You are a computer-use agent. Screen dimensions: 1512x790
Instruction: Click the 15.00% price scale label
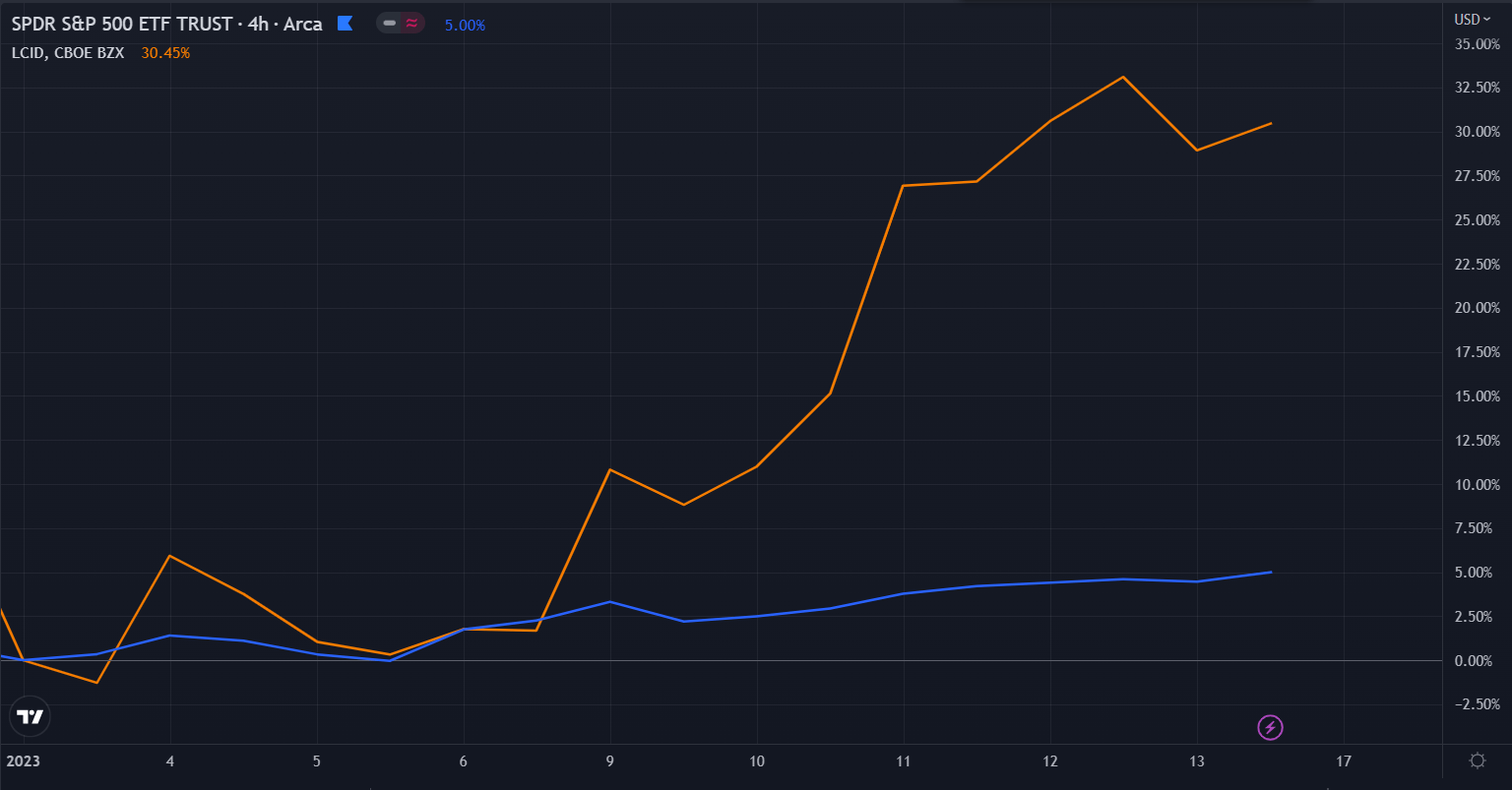pos(1476,396)
